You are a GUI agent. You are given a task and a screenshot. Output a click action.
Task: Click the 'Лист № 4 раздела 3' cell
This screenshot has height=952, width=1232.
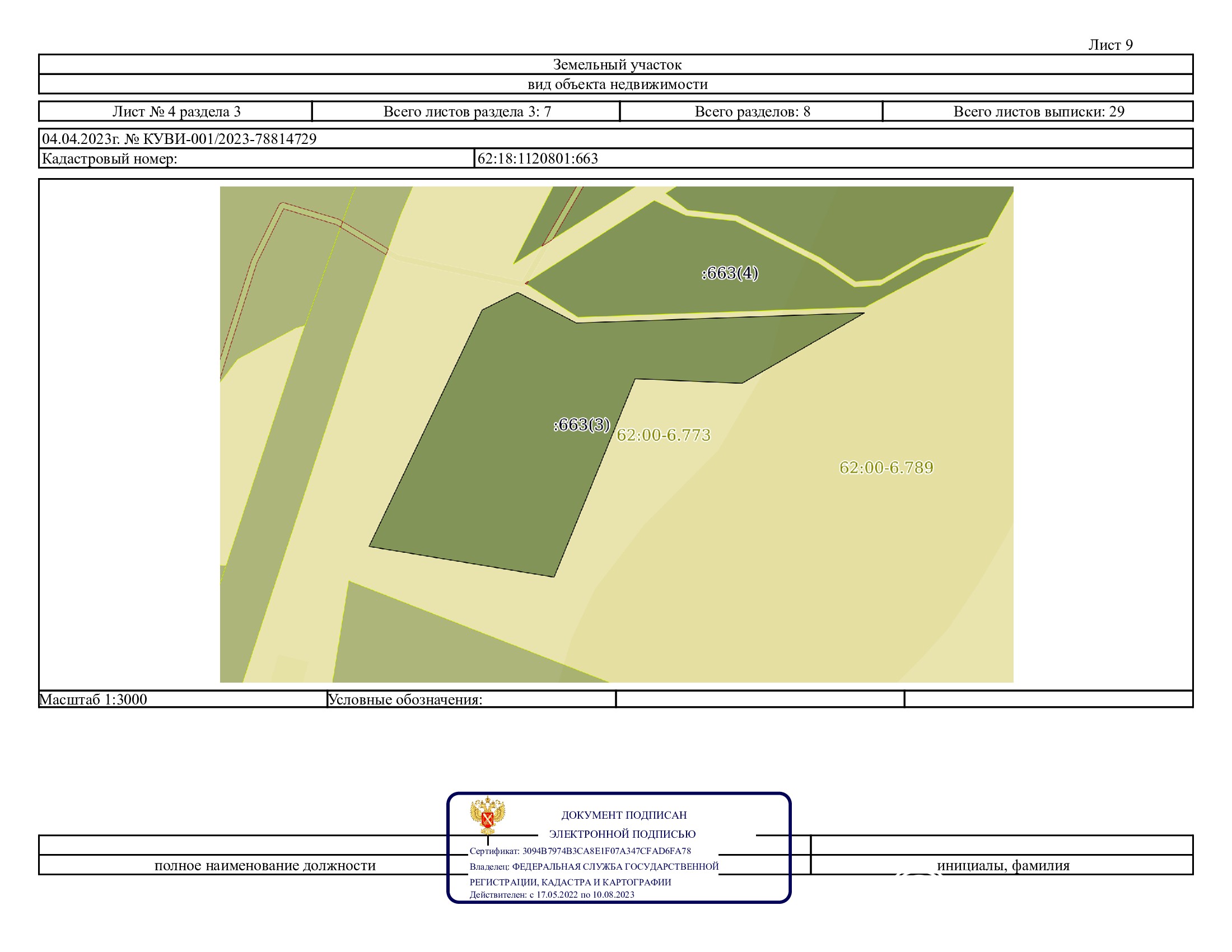coord(176,111)
